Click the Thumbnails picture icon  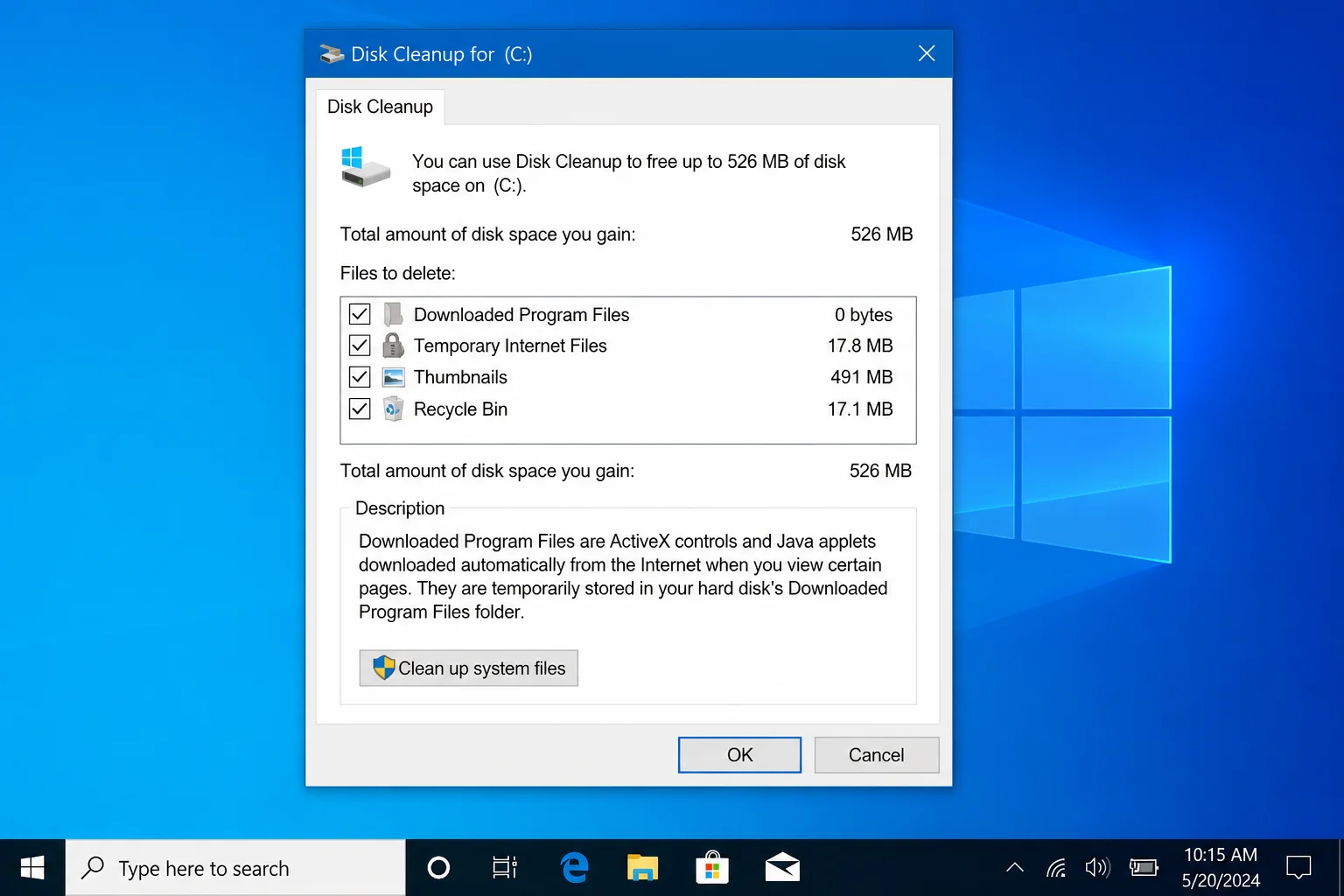tap(394, 377)
